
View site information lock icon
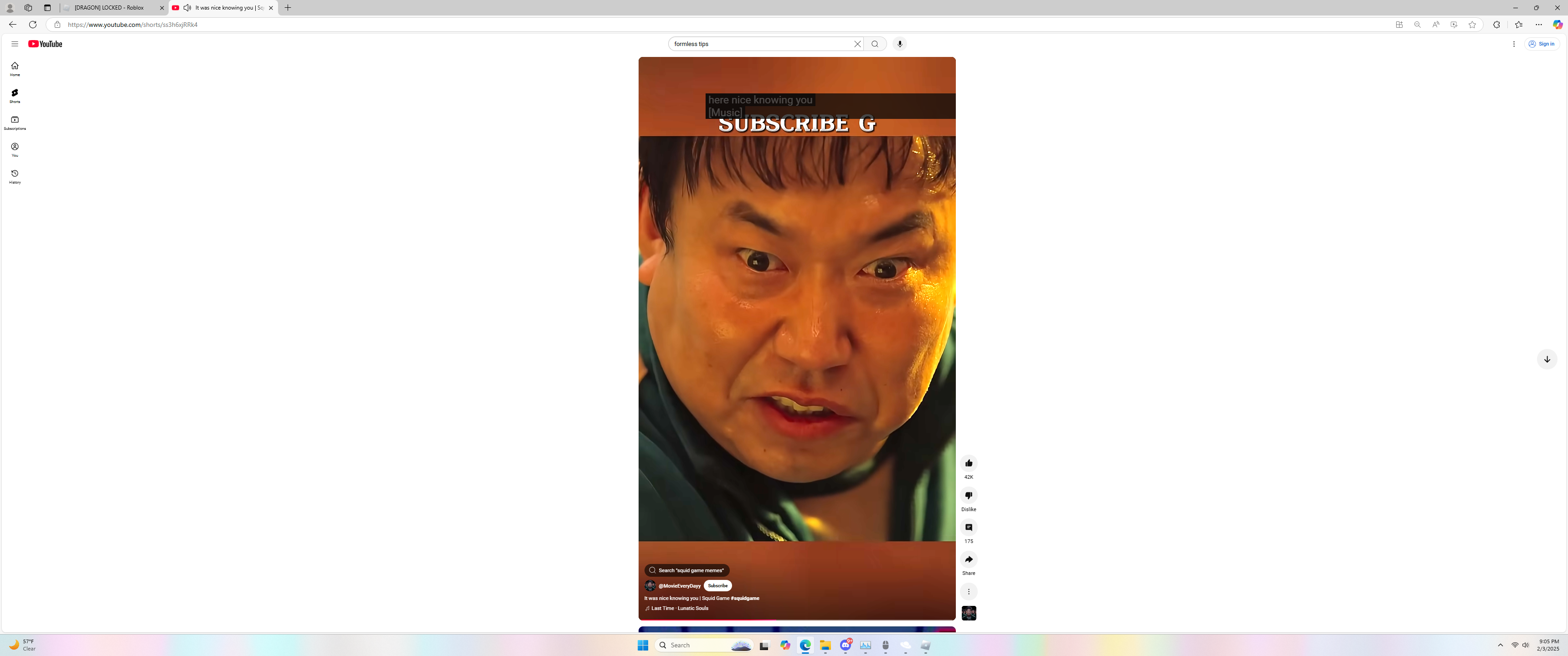(x=57, y=24)
